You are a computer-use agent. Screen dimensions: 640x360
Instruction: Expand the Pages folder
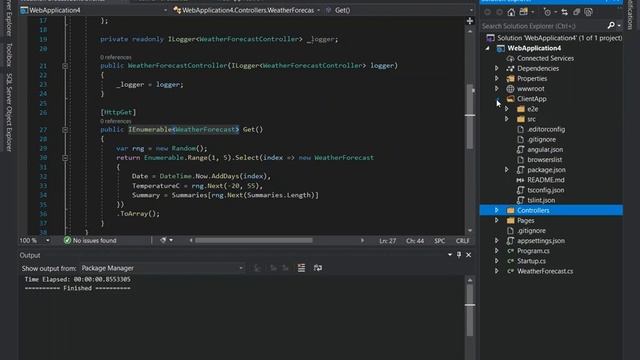497,220
